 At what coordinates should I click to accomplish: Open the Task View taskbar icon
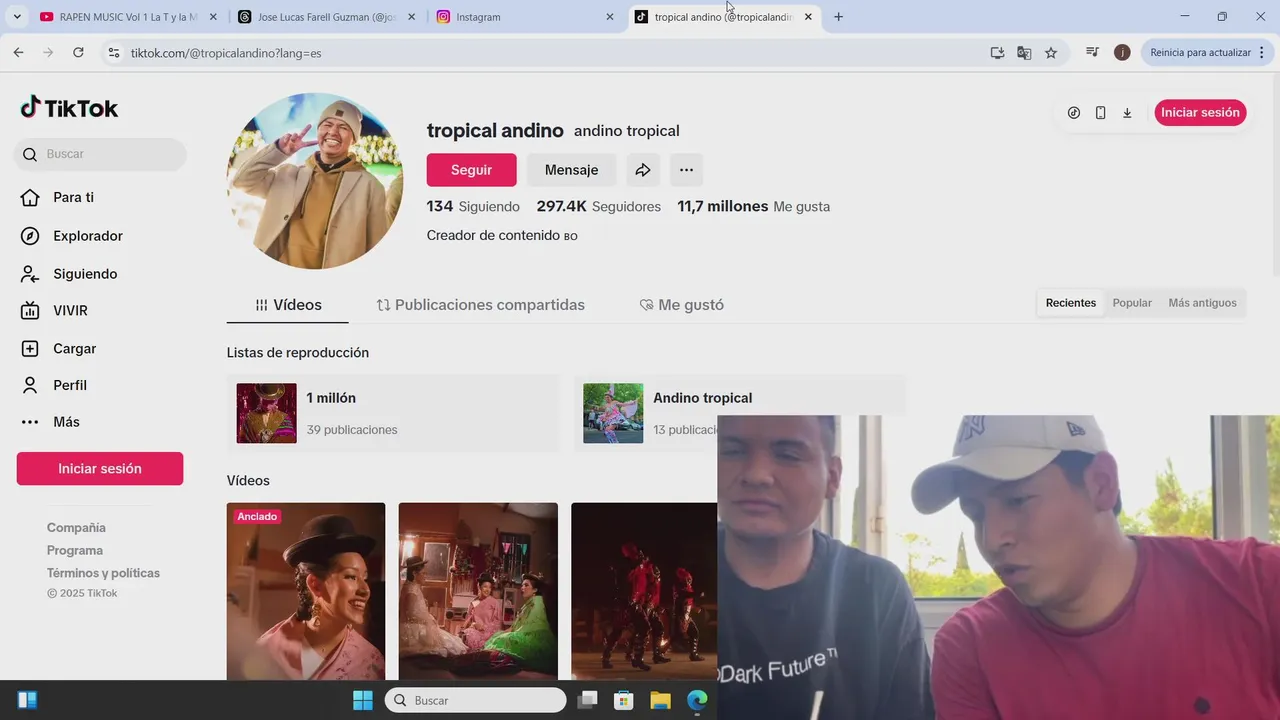(x=587, y=700)
